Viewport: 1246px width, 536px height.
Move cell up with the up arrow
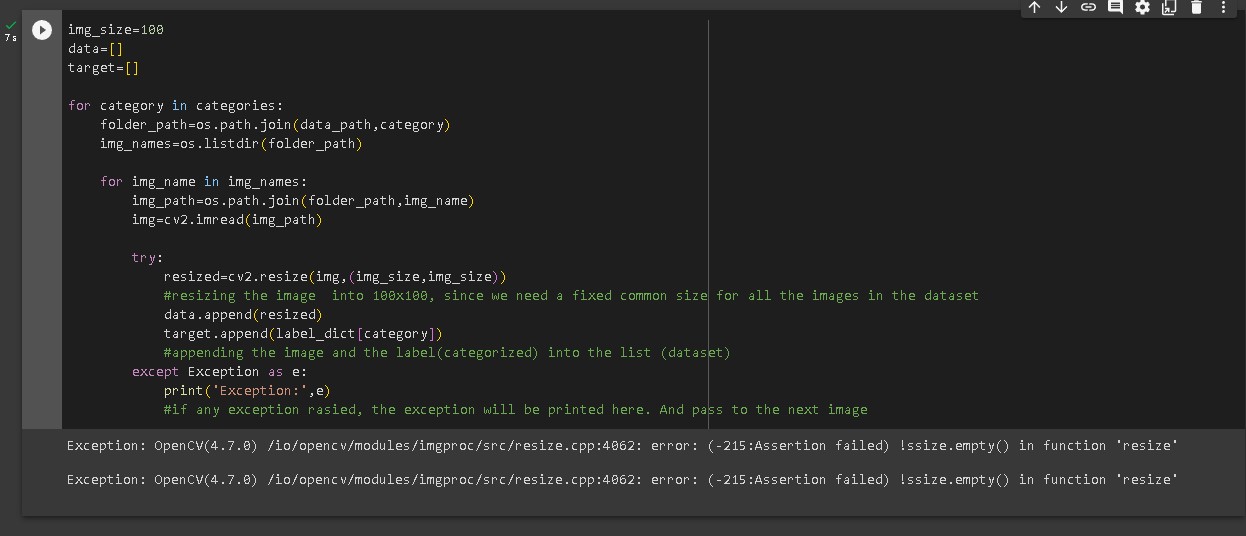pyautogui.click(x=1034, y=8)
